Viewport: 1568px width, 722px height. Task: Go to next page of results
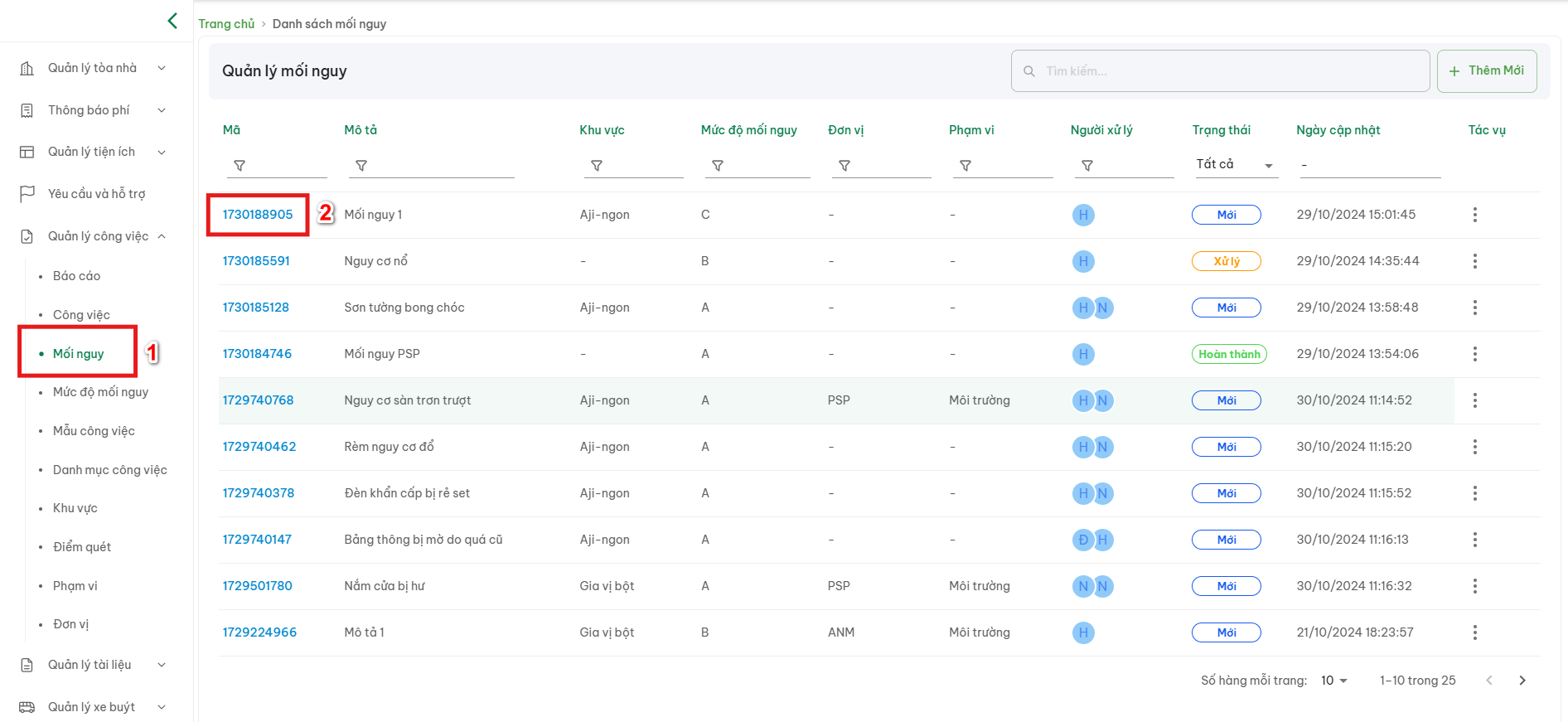[1522, 681]
